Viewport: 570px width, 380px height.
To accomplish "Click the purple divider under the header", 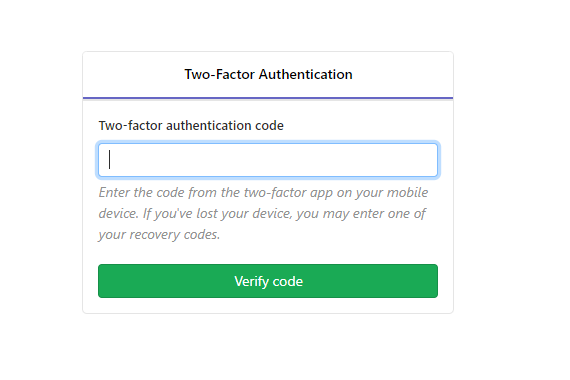I will tap(268, 98).
